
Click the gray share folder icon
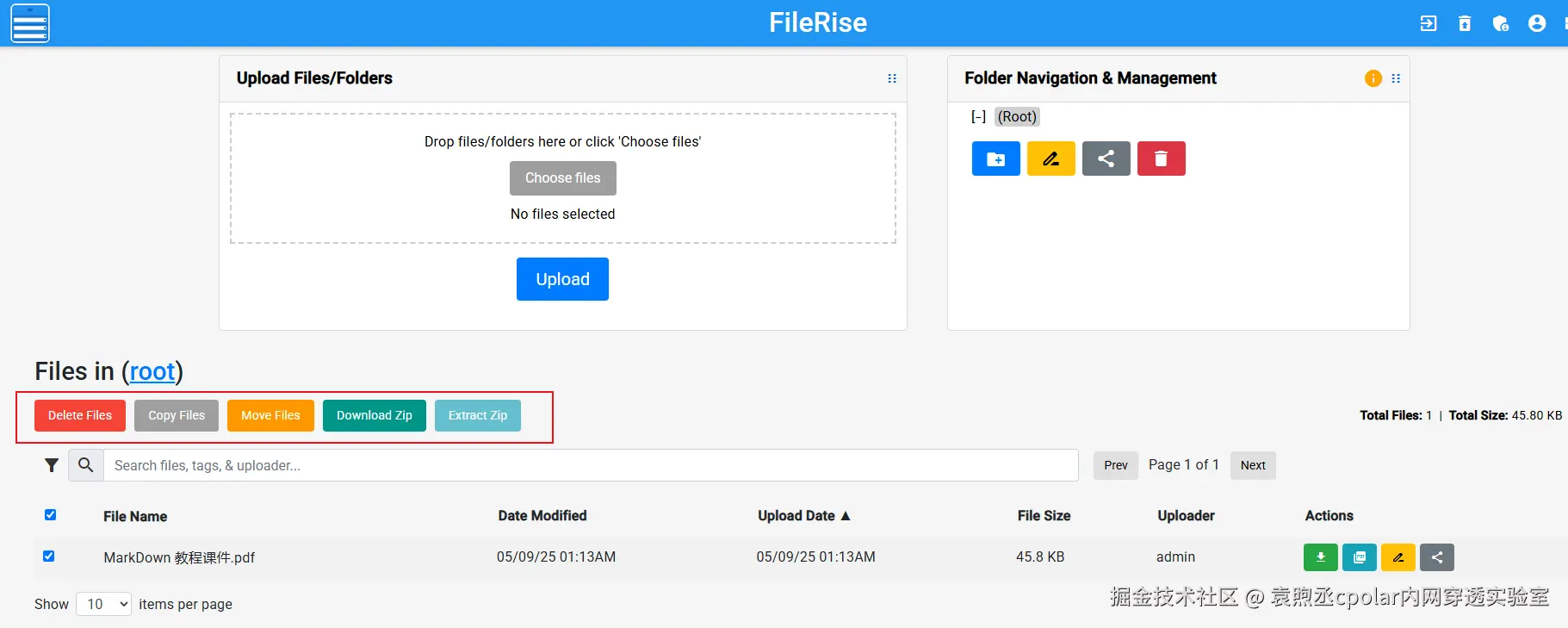click(x=1106, y=159)
